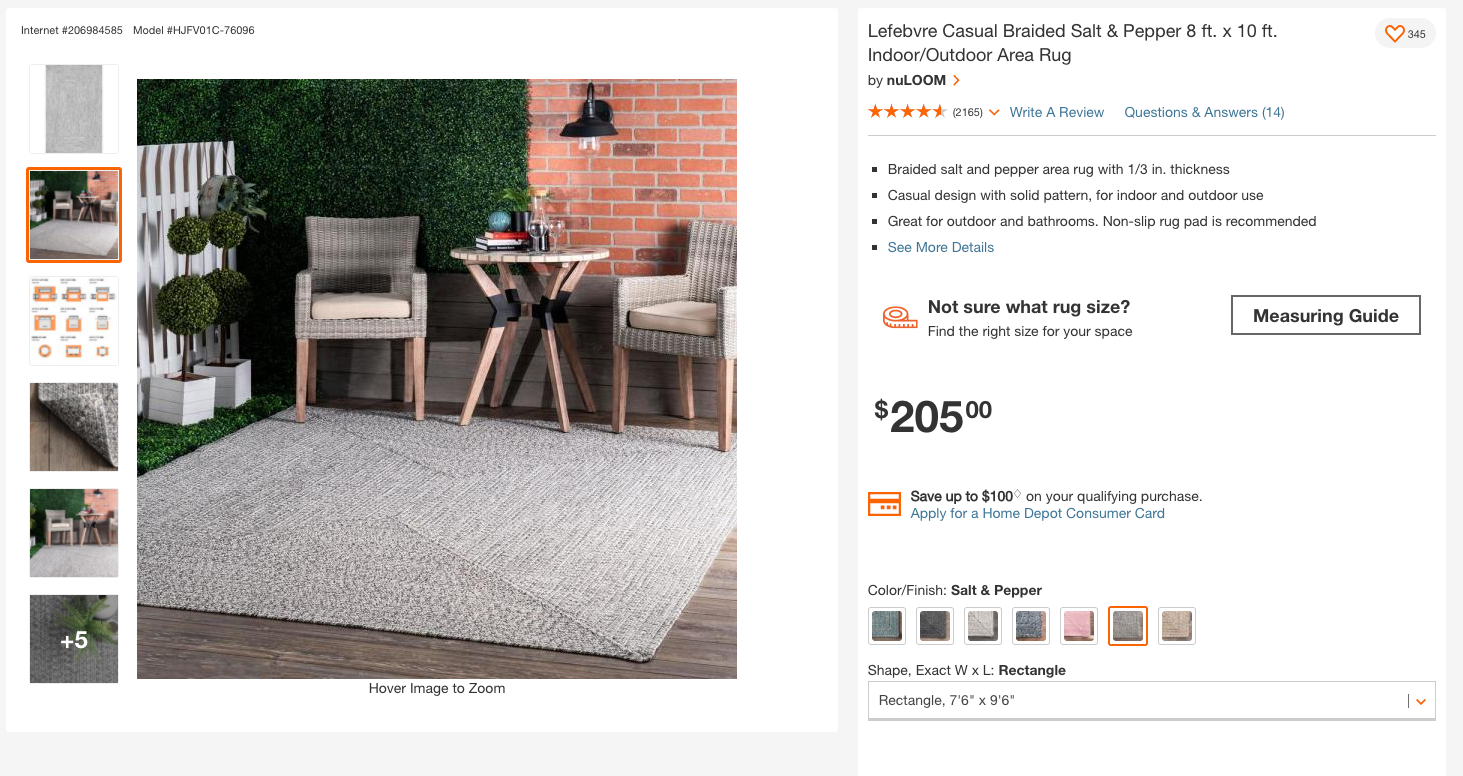Select the pink color swatch

(x=1079, y=626)
